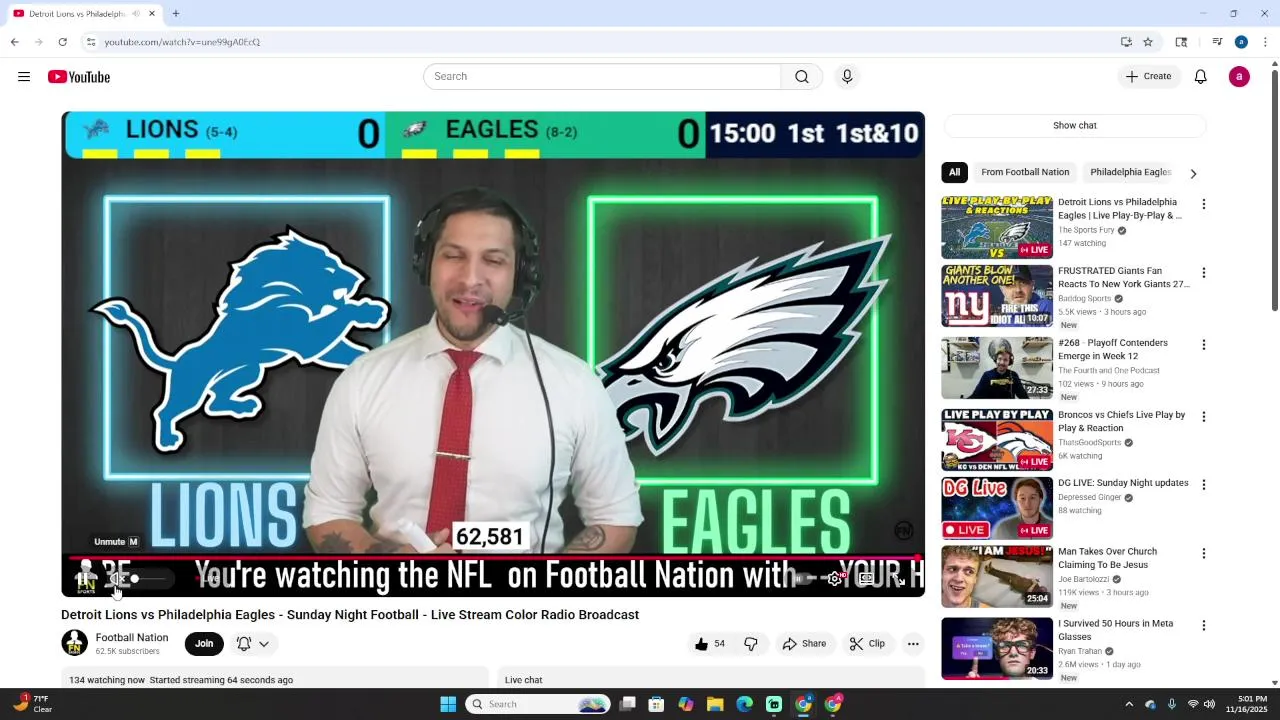This screenshot has width=1280, height=720.
Task: Open the account avatar menu
Action: 1239,77
